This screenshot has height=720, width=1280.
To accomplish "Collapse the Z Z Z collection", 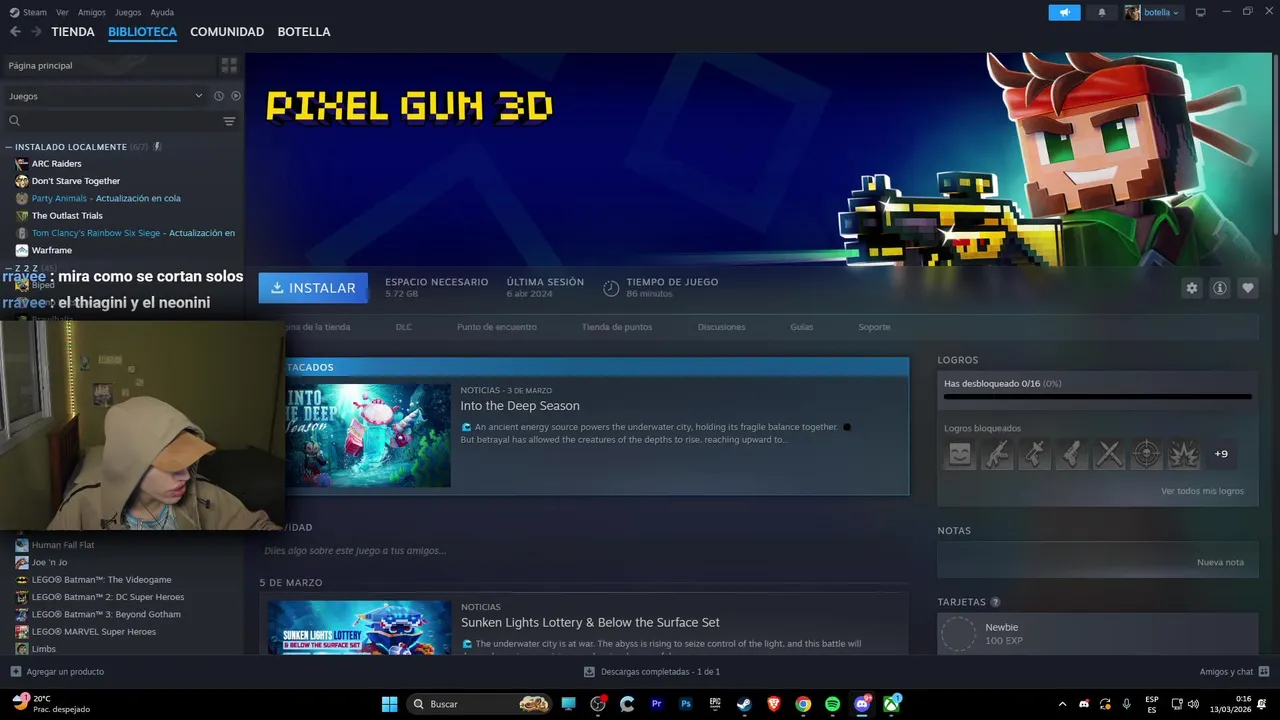I will pos(8,268).
